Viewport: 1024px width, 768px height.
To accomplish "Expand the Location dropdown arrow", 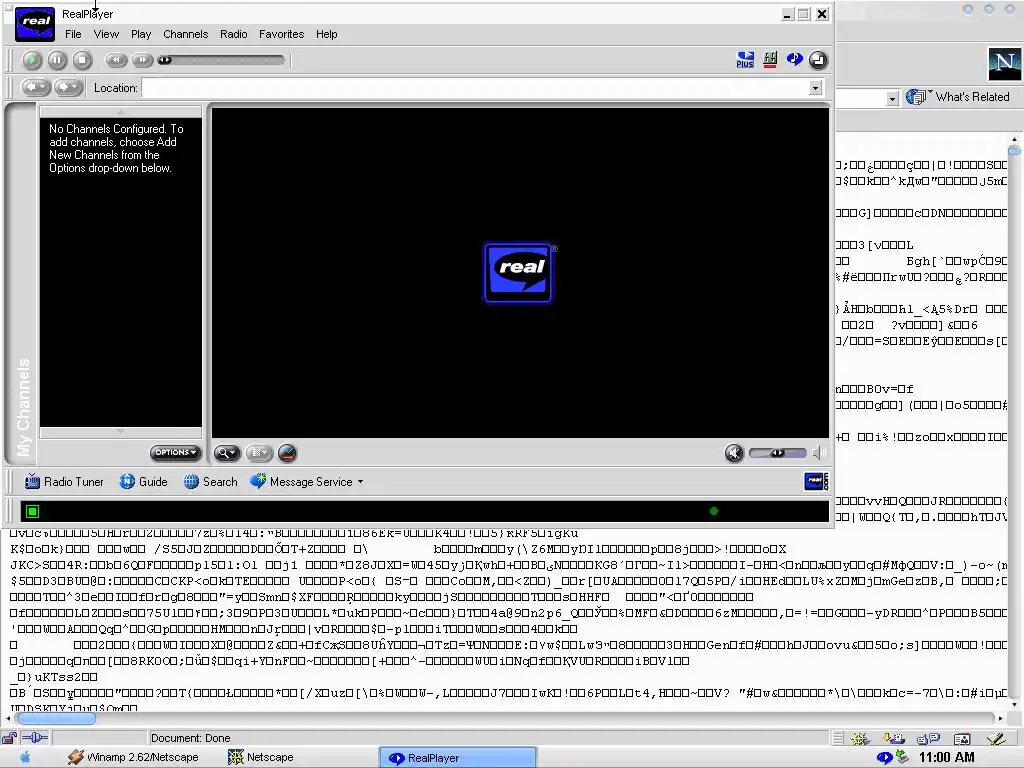I will [815, 88].
